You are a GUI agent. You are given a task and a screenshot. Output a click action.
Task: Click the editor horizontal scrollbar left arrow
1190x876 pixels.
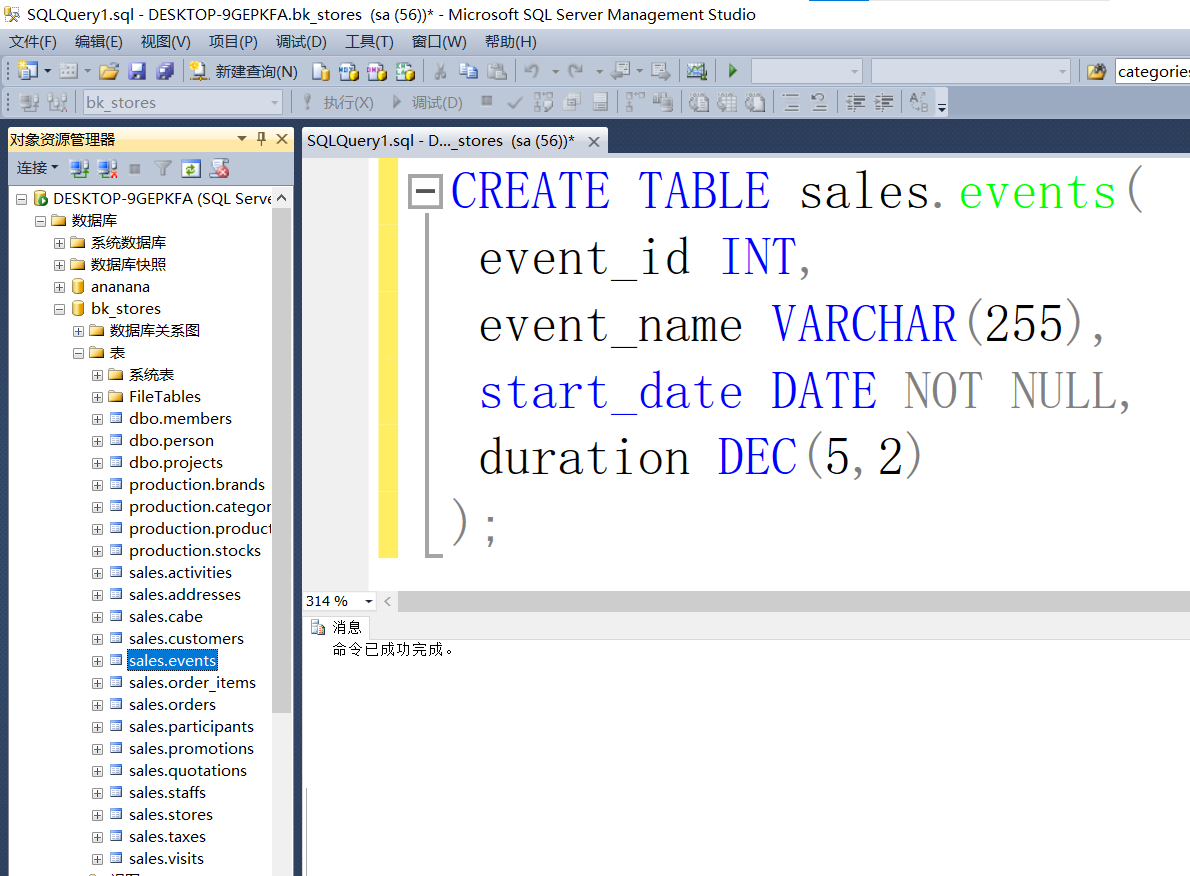(x=388, y=601)
